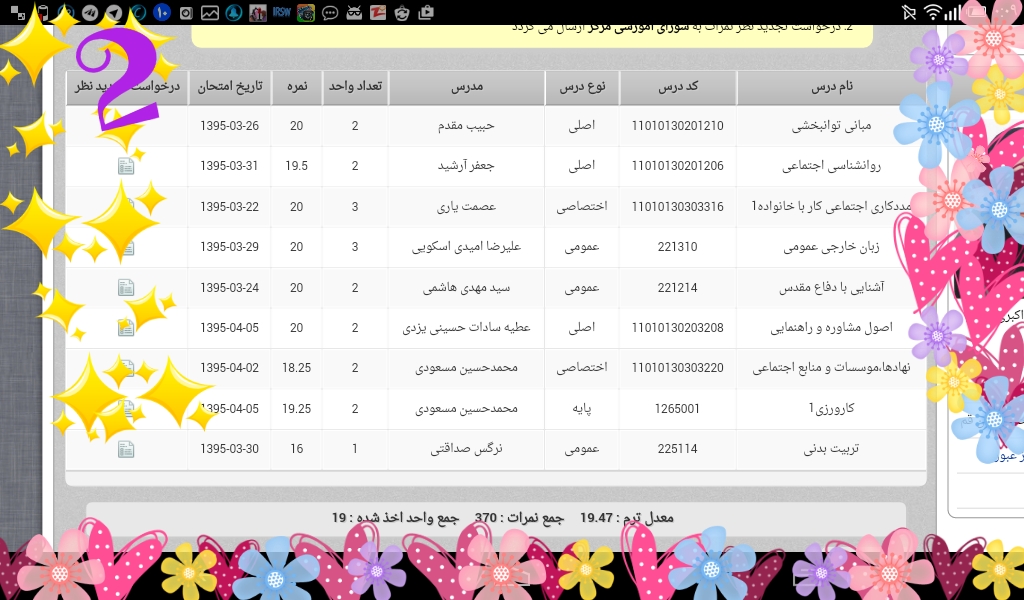The image size is (1024, 600).
Task: Click the 'نمره' column header
Action: [x=296, y=87]
